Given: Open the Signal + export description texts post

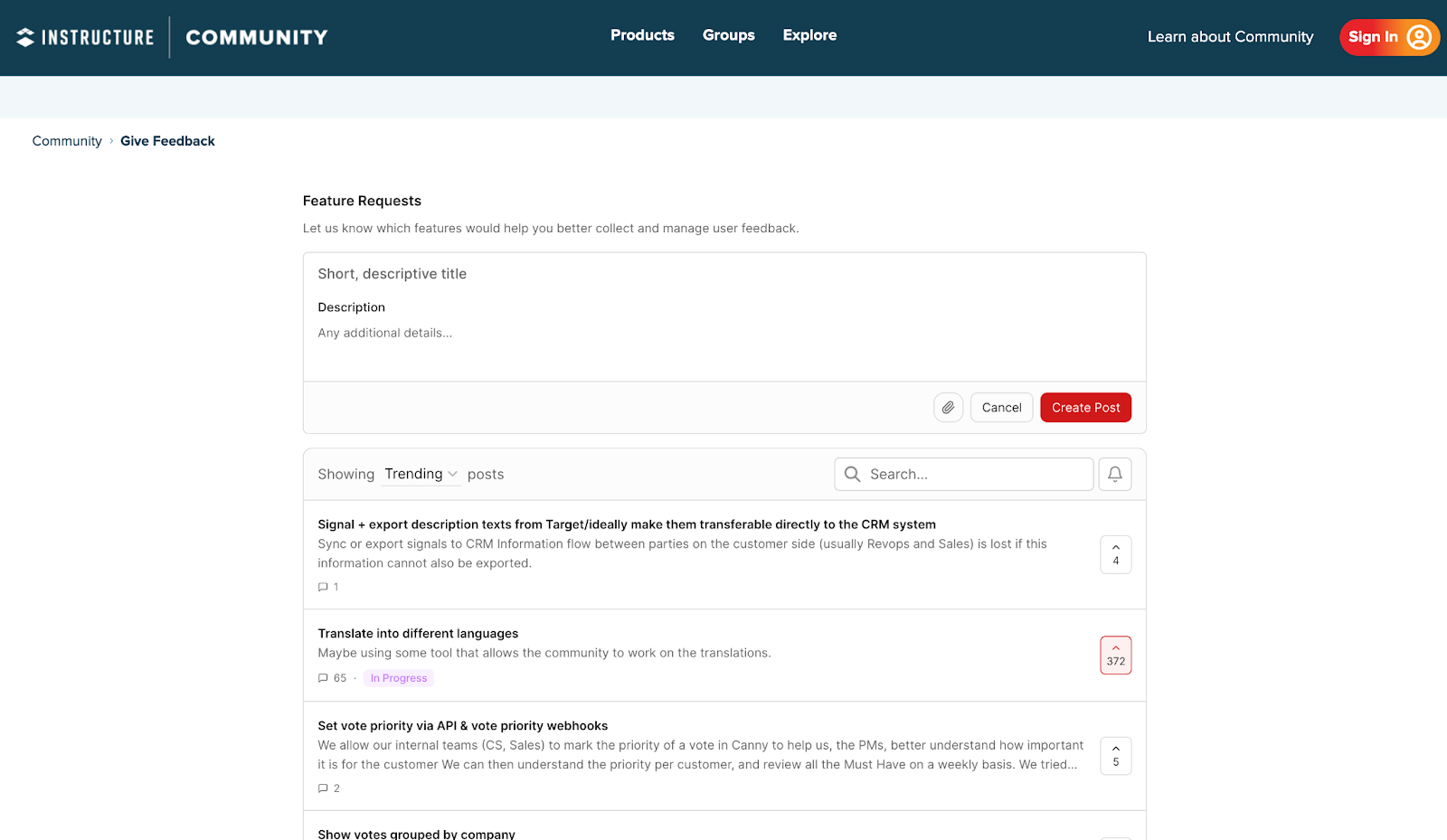Looking at the screenshot, I should tap(627, 524).
